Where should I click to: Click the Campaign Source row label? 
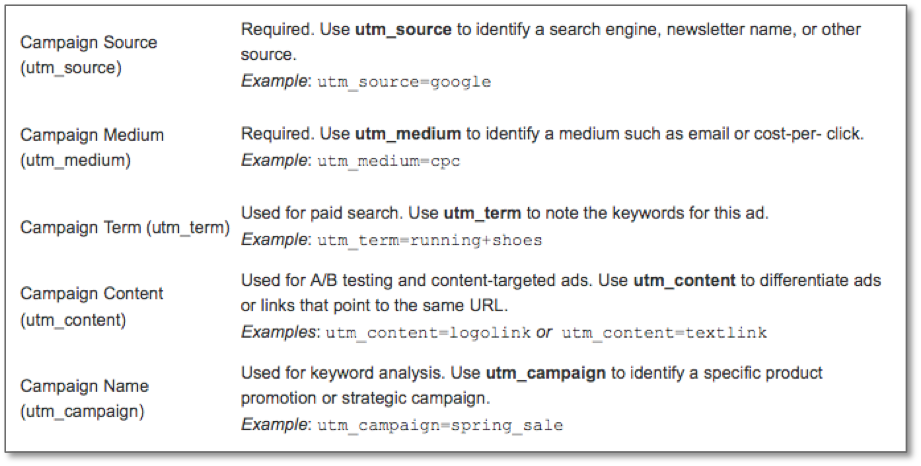[x=88, y=54]
